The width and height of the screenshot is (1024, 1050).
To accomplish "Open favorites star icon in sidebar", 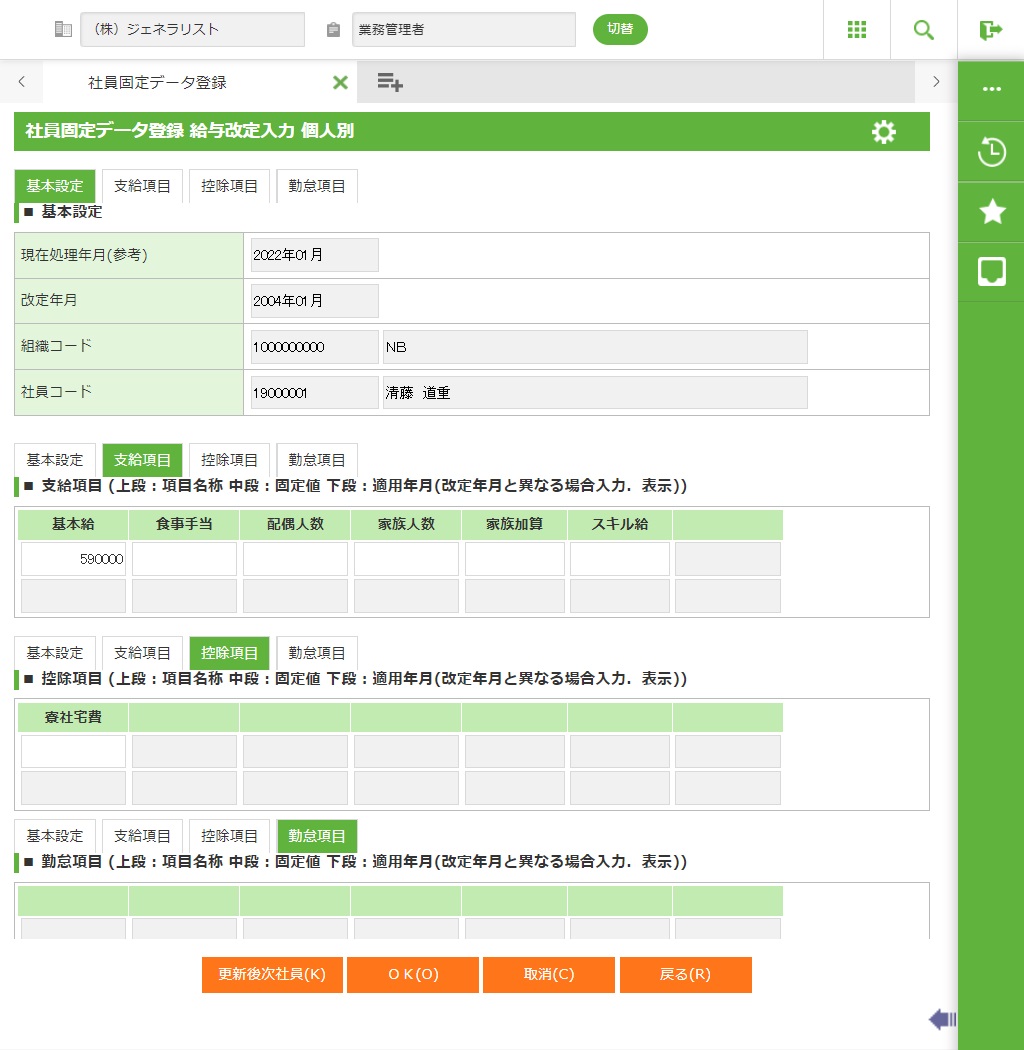I will (991, 211).
